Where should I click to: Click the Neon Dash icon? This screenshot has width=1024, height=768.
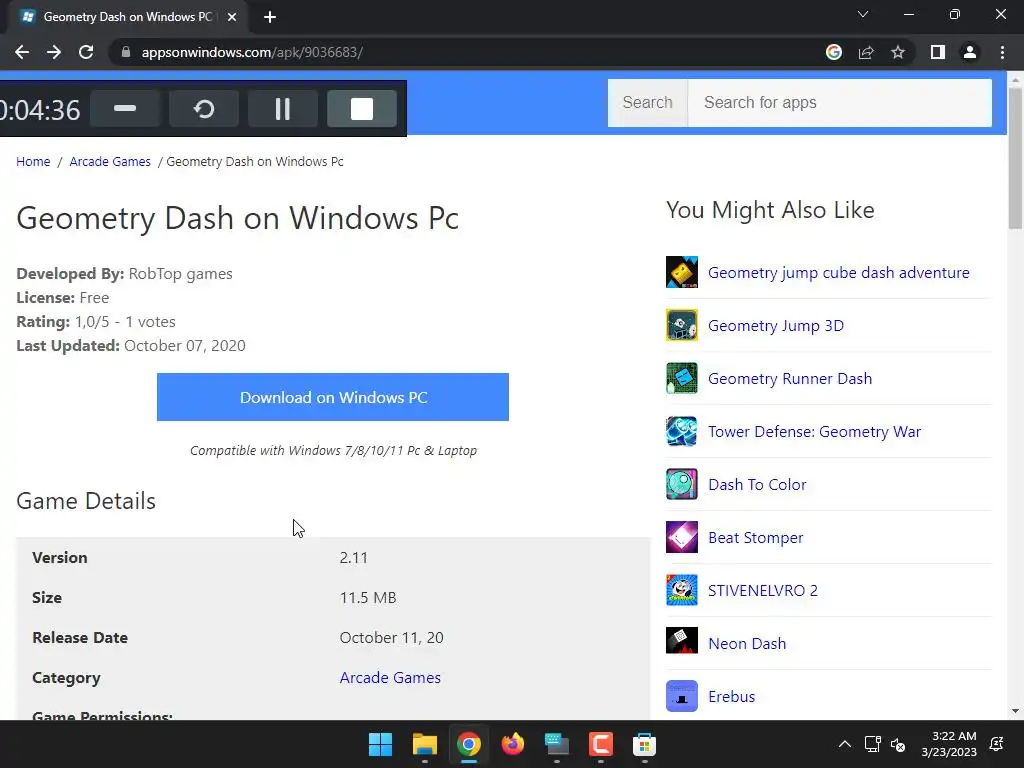(682, 641)
